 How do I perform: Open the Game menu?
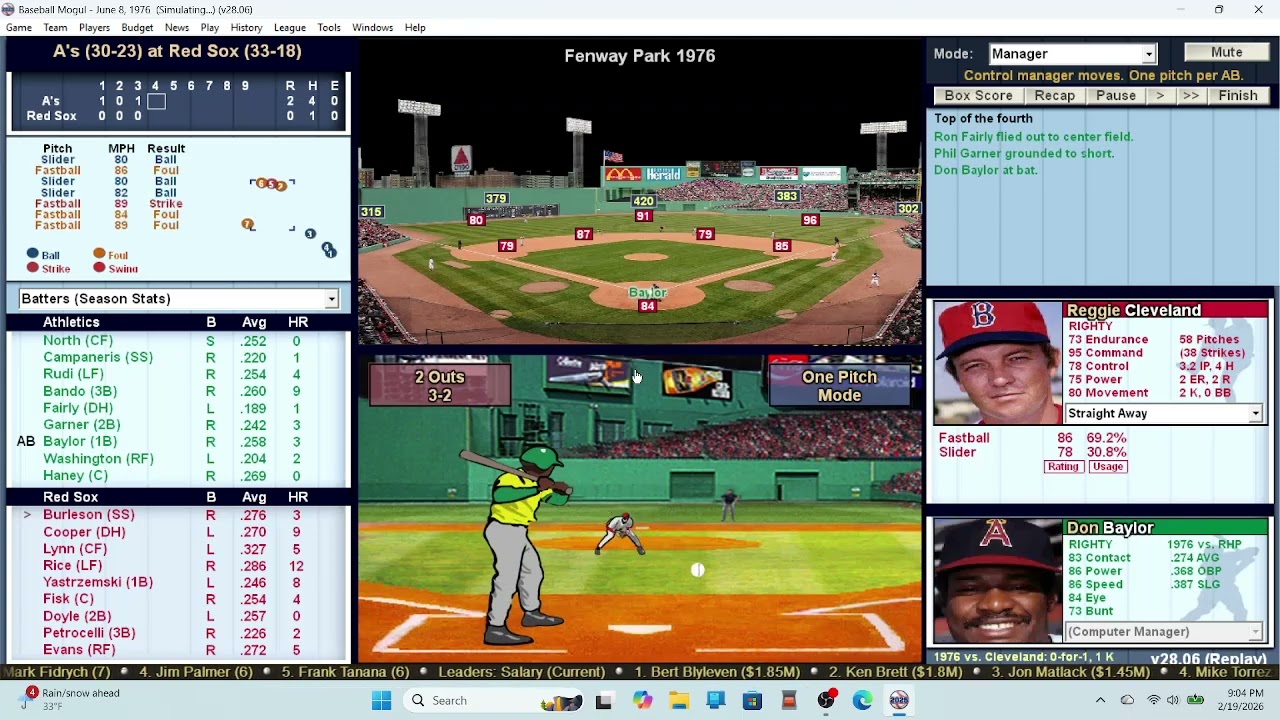pyautogui.click(x=19, y=28)
